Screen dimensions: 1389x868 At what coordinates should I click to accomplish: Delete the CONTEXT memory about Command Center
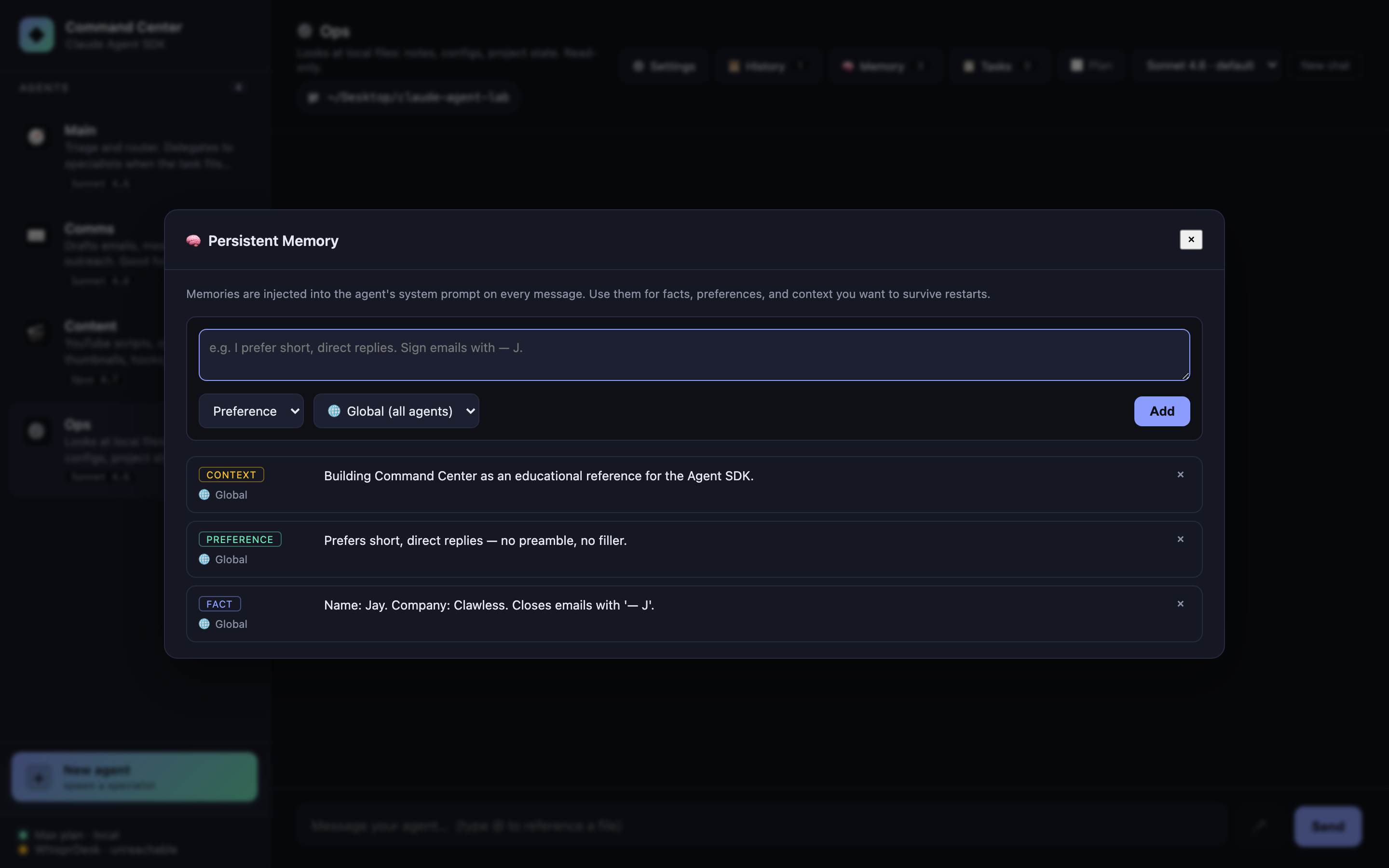point(1180,475)
